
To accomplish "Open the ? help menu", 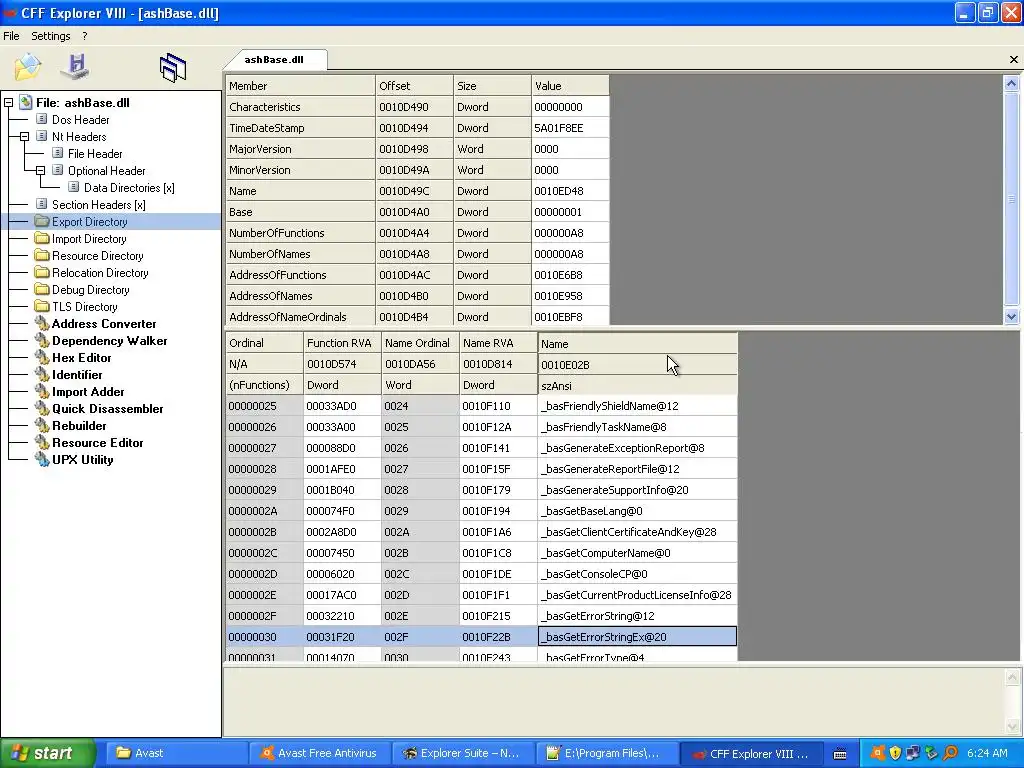I will pyautogui.click(x=85, y=36).
